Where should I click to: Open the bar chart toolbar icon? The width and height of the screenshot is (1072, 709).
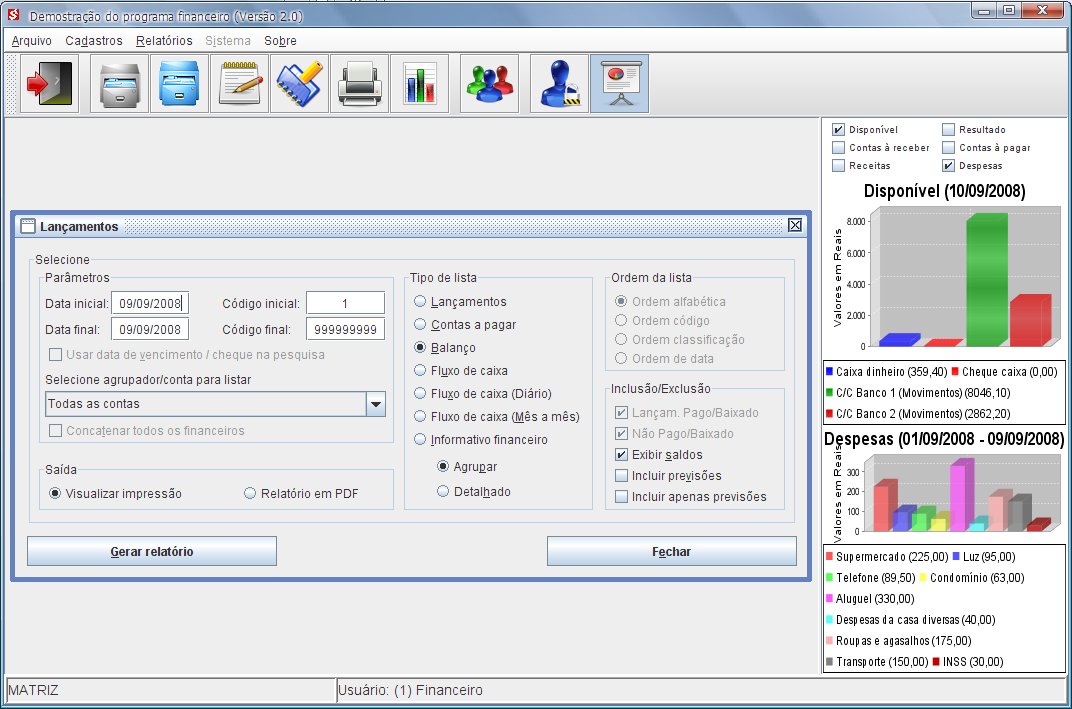click(x=420, y=83)
